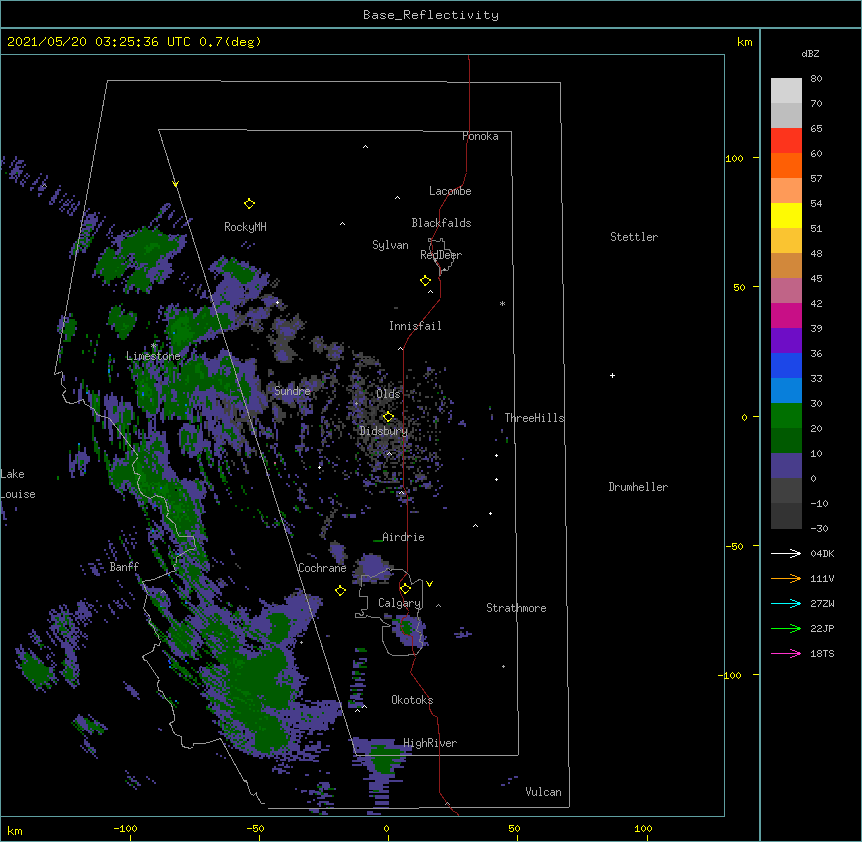862x842 pixels.
Task: Select the Airdrie label
Action: (403, 537)
